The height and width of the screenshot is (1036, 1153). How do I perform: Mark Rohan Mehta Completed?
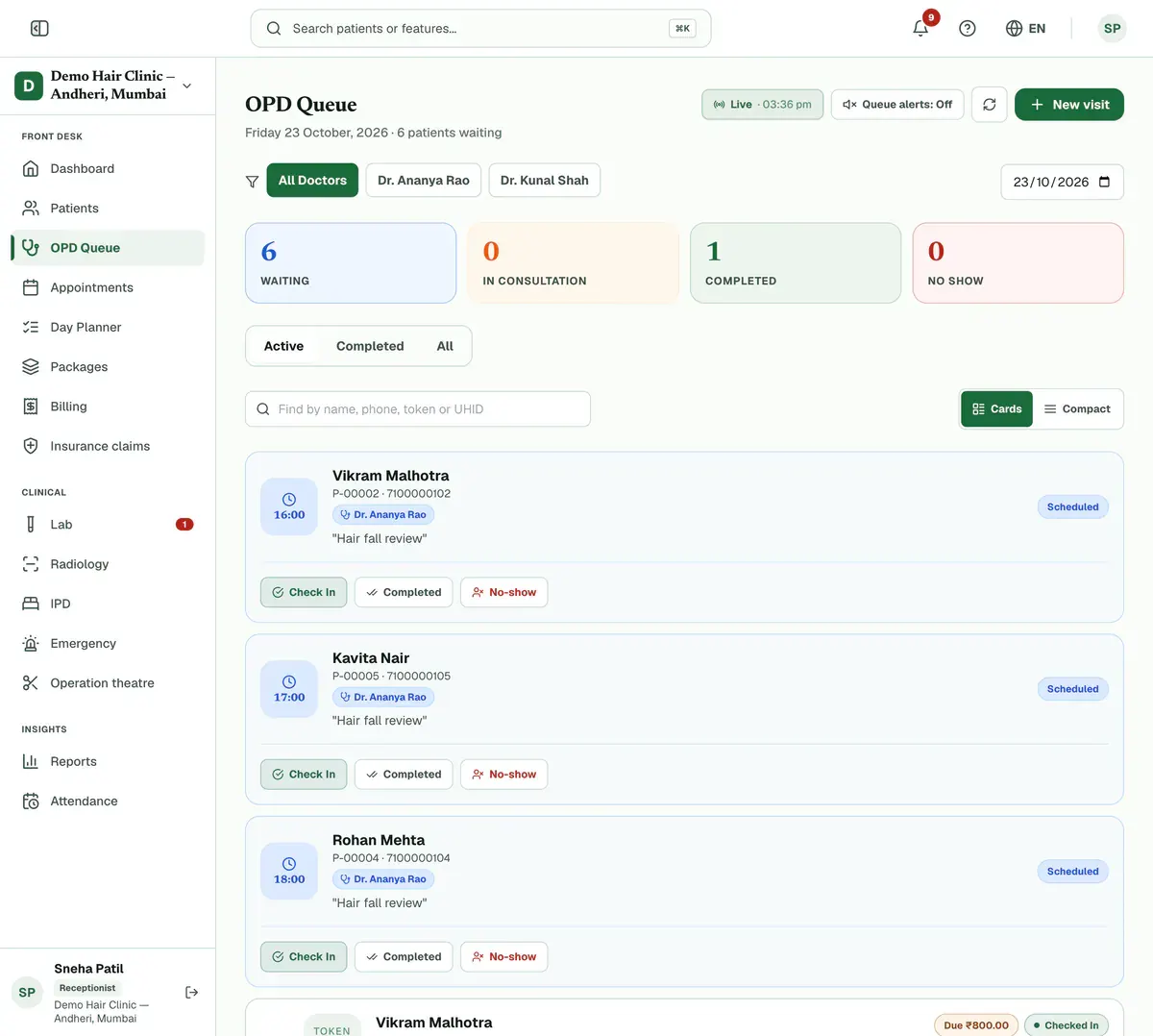coord(404,957)
